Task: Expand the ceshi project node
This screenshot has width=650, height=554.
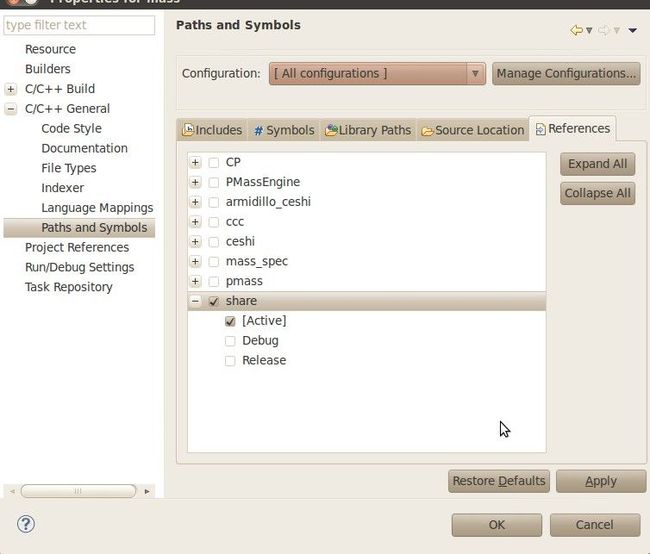Action: (x=195, y=241)
